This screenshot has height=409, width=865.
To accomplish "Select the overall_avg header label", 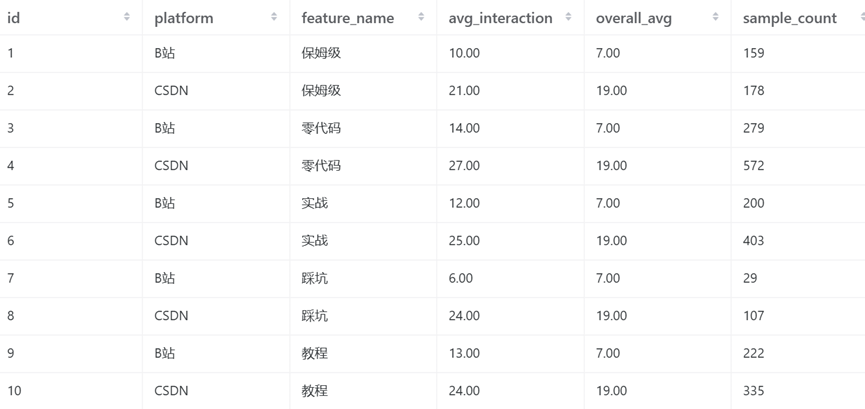I will click(x=633, y=18).
